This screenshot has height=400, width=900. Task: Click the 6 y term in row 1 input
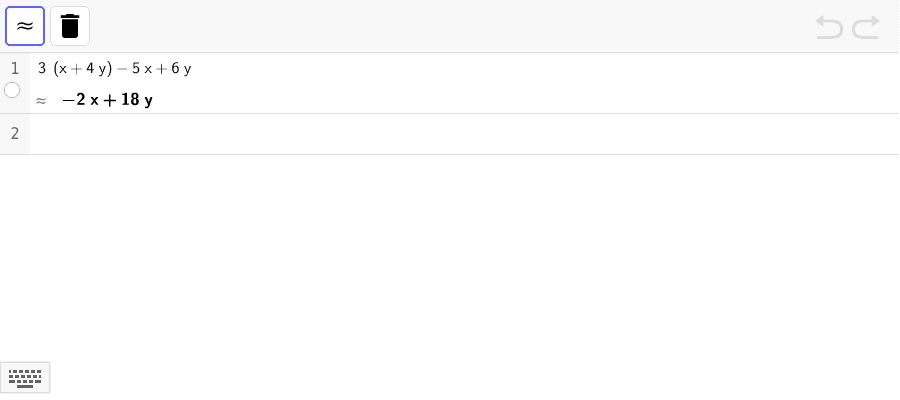coord(181,69)
